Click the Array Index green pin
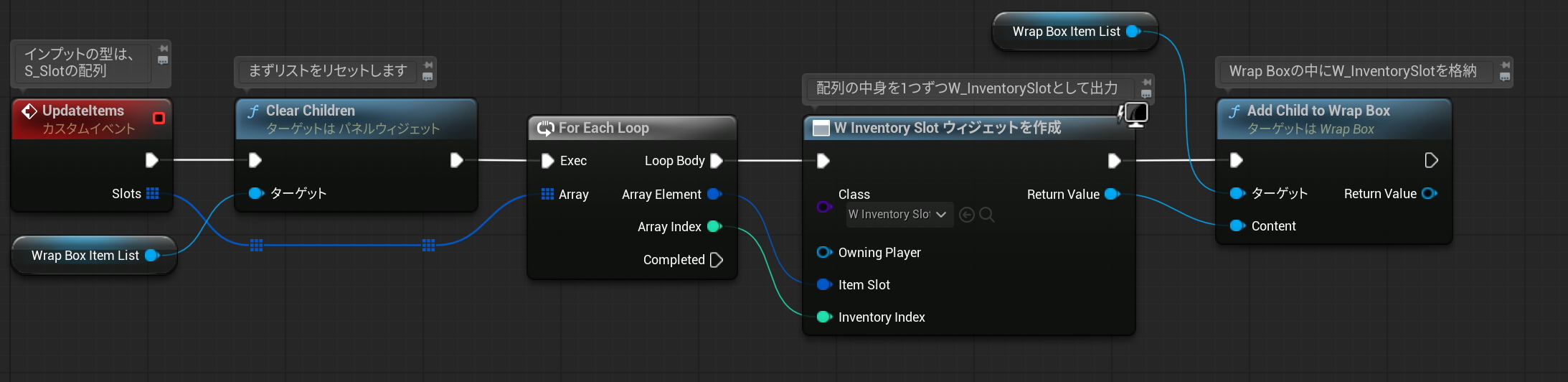Image resolution: width=1568 pixels, height=382 pixels. click(x=714, y=227)
